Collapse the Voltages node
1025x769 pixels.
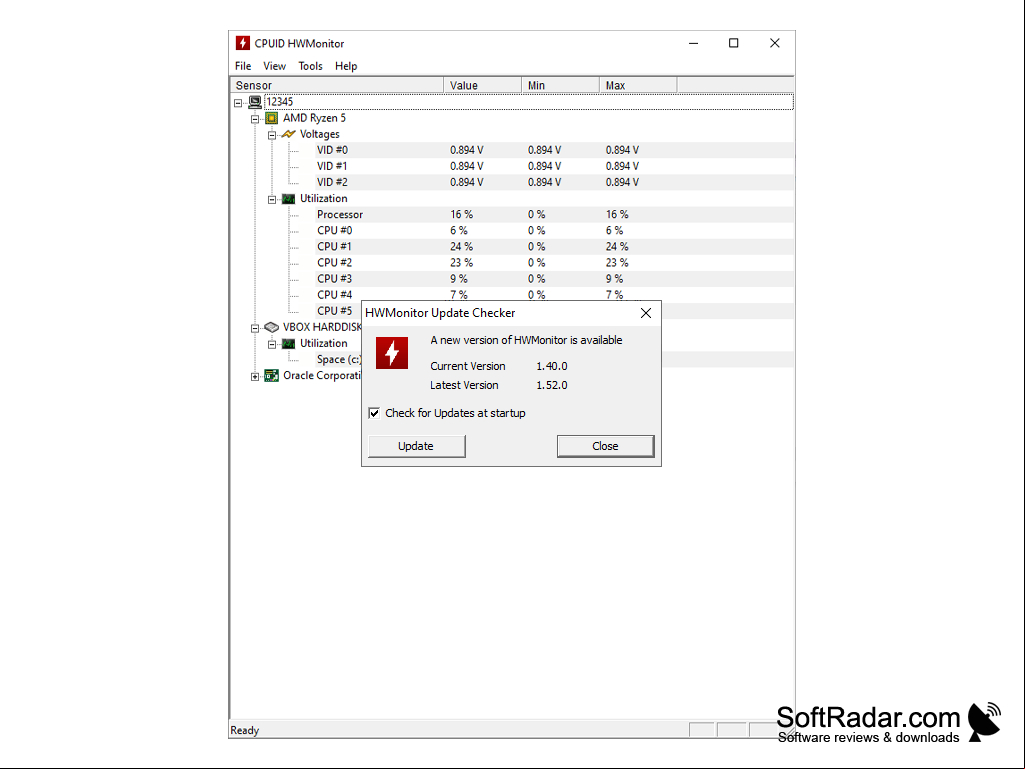click(272, 135)
